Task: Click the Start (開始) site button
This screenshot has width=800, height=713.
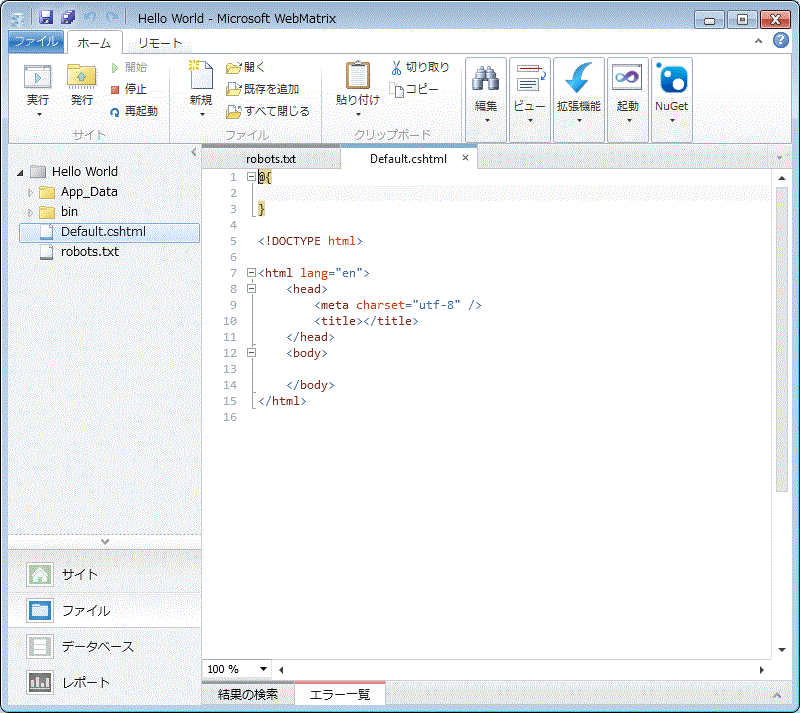Action: pos(129,67)
